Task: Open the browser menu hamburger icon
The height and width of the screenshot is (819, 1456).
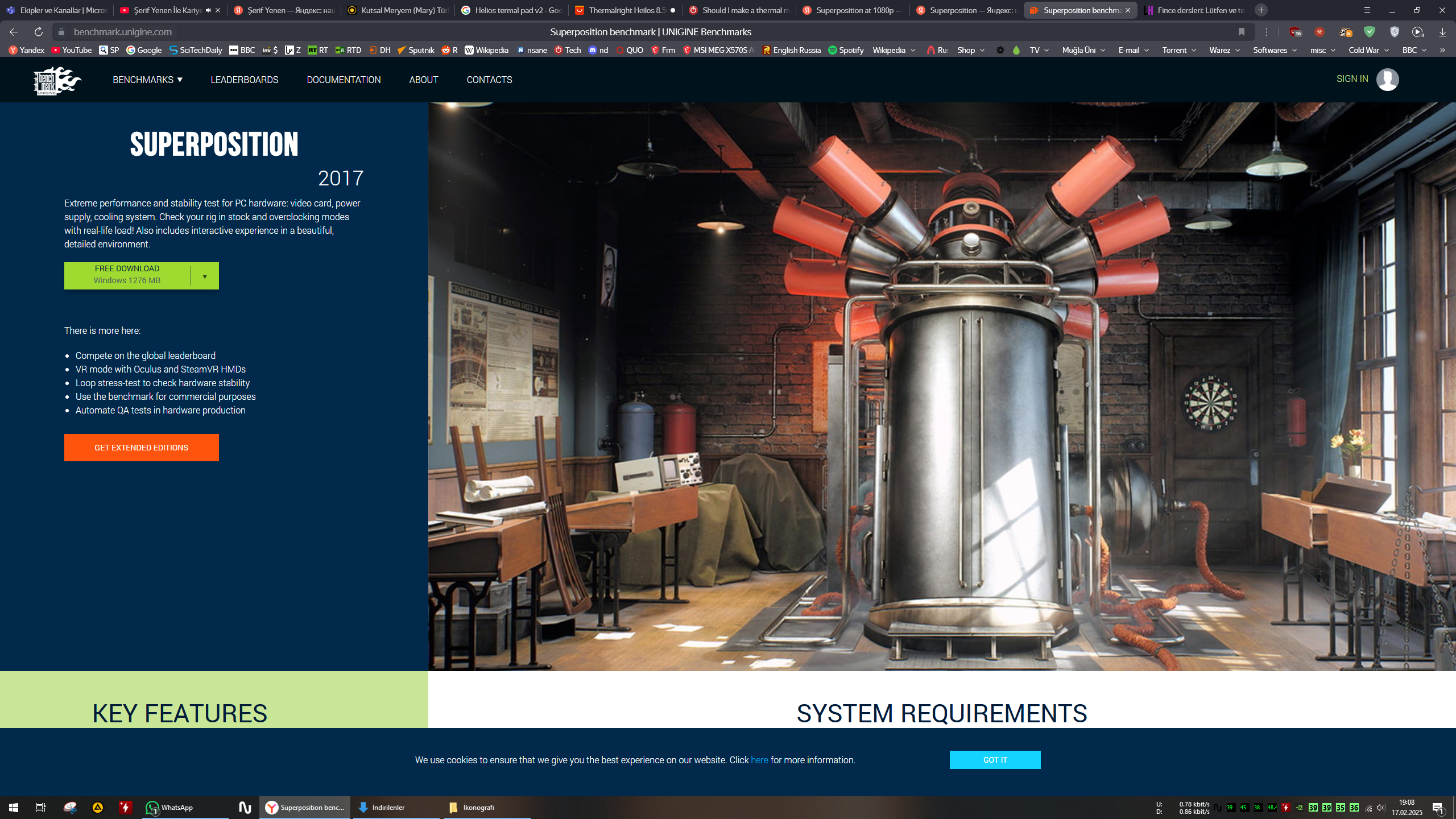Action: pyautogui.click(x=1367, y=10)
